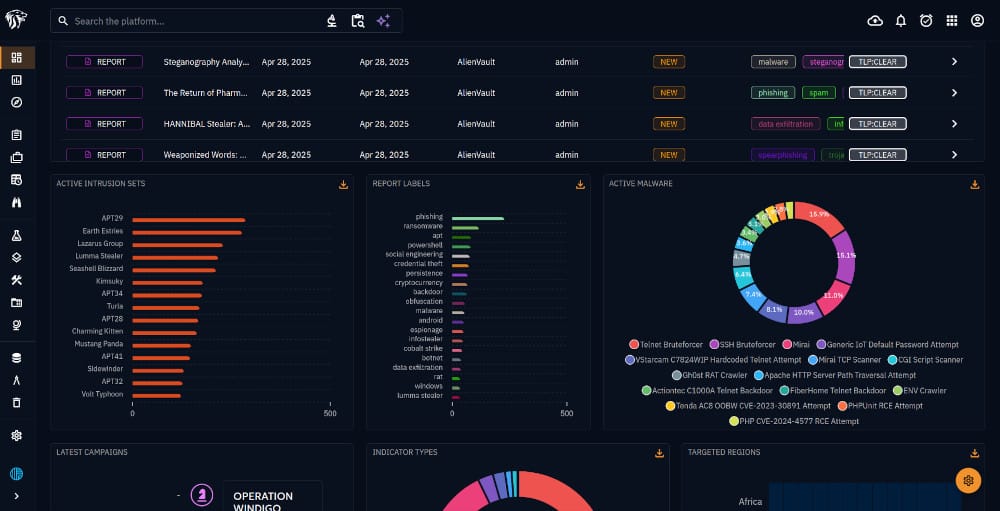
Task: Open Techniques via the crossed tools sidebar icon
Action: 17,279
